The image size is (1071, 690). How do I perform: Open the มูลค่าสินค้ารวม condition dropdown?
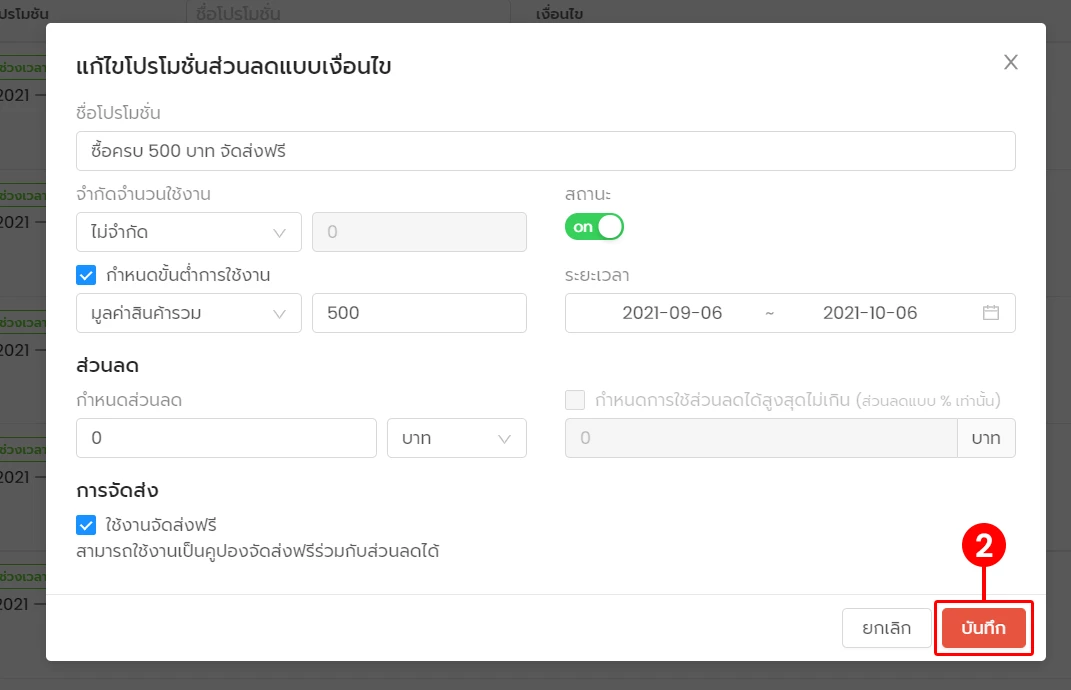188,313
